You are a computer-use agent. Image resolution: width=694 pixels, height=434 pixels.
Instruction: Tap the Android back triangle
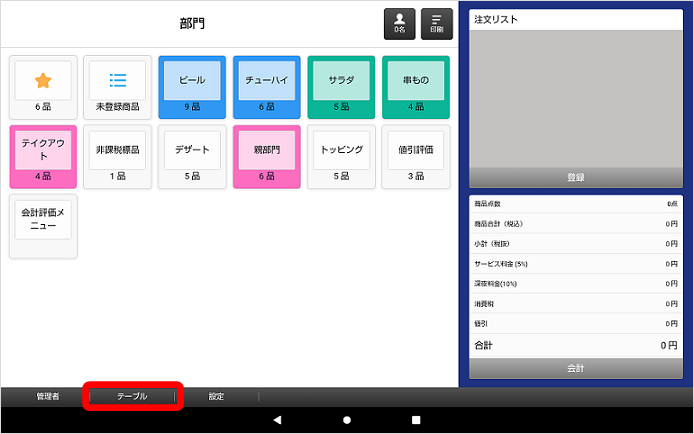(277, 420)
